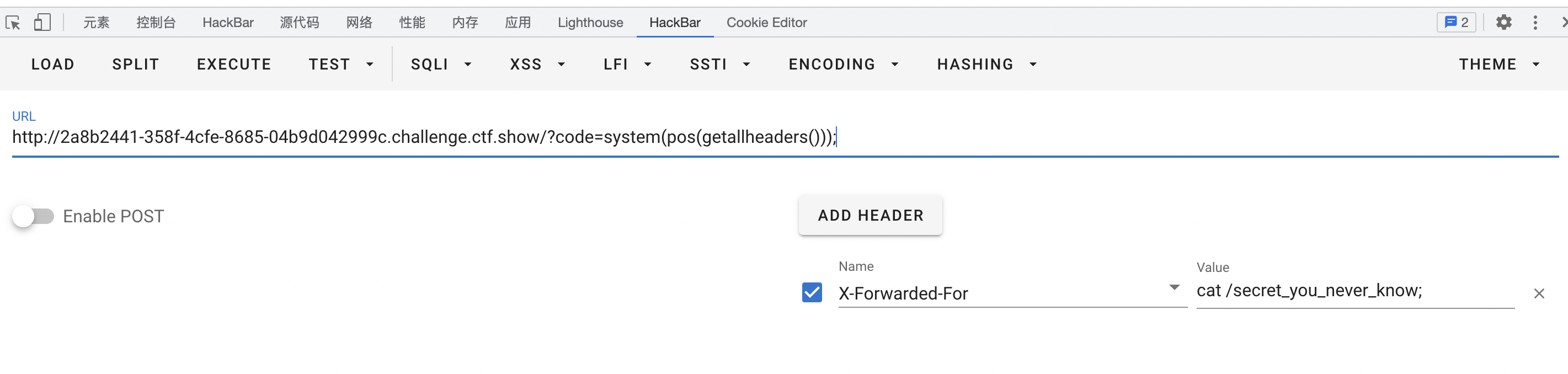
Task: Expand the SQLI dropdown menu
Action: [441, 65]
